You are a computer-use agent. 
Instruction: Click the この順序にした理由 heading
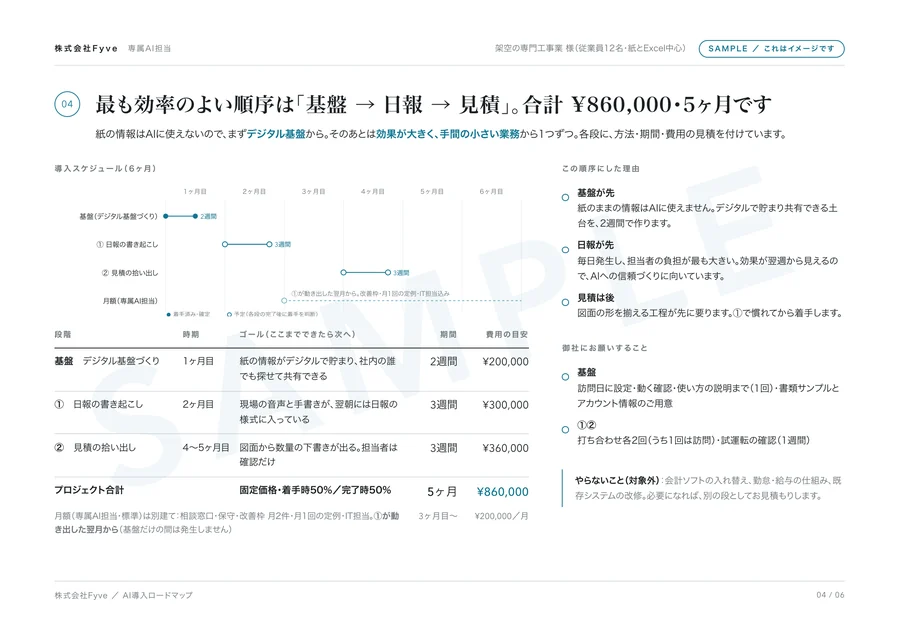600,169
